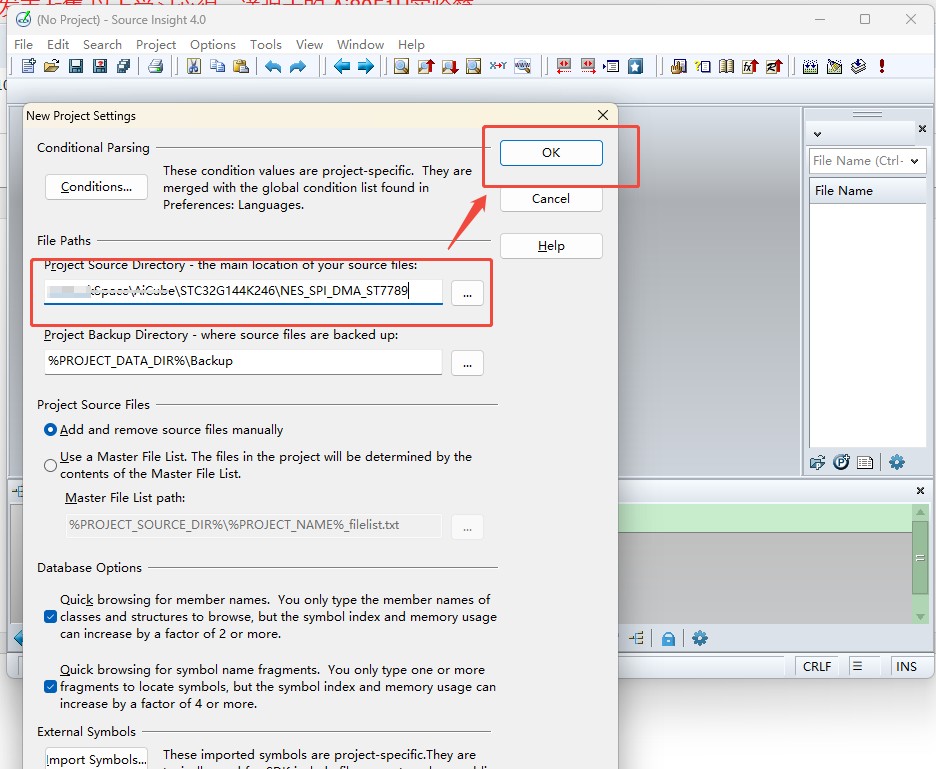936x769 pixels.
Task: Click the WWW web search icon
Action: pos(522,66)
